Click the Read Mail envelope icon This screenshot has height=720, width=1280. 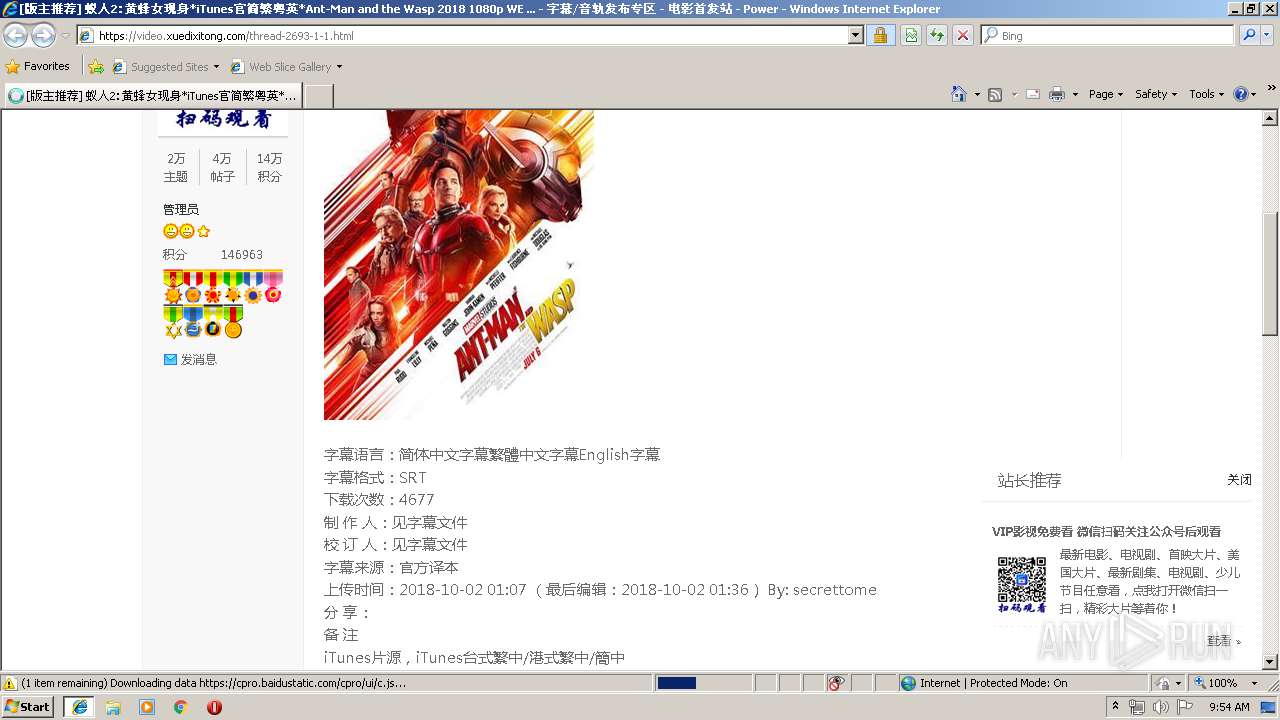tap(1033, 94)
